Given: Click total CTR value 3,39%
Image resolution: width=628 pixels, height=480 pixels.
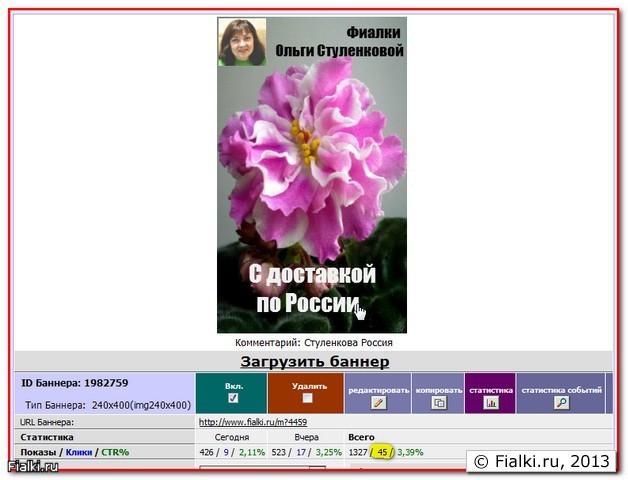Looking at the screenshot, I should [410, 452].
